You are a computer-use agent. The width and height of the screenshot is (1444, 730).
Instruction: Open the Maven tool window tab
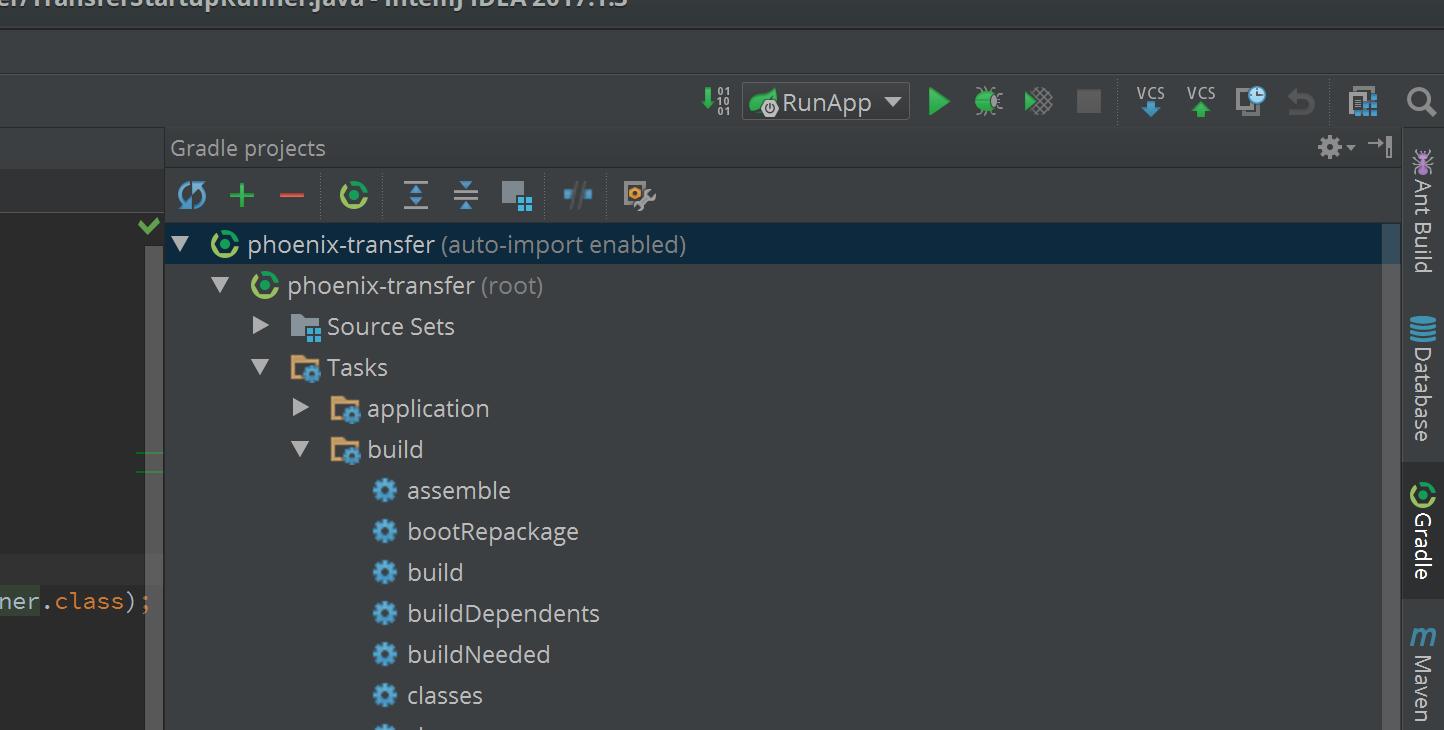tap(1423, 673)
